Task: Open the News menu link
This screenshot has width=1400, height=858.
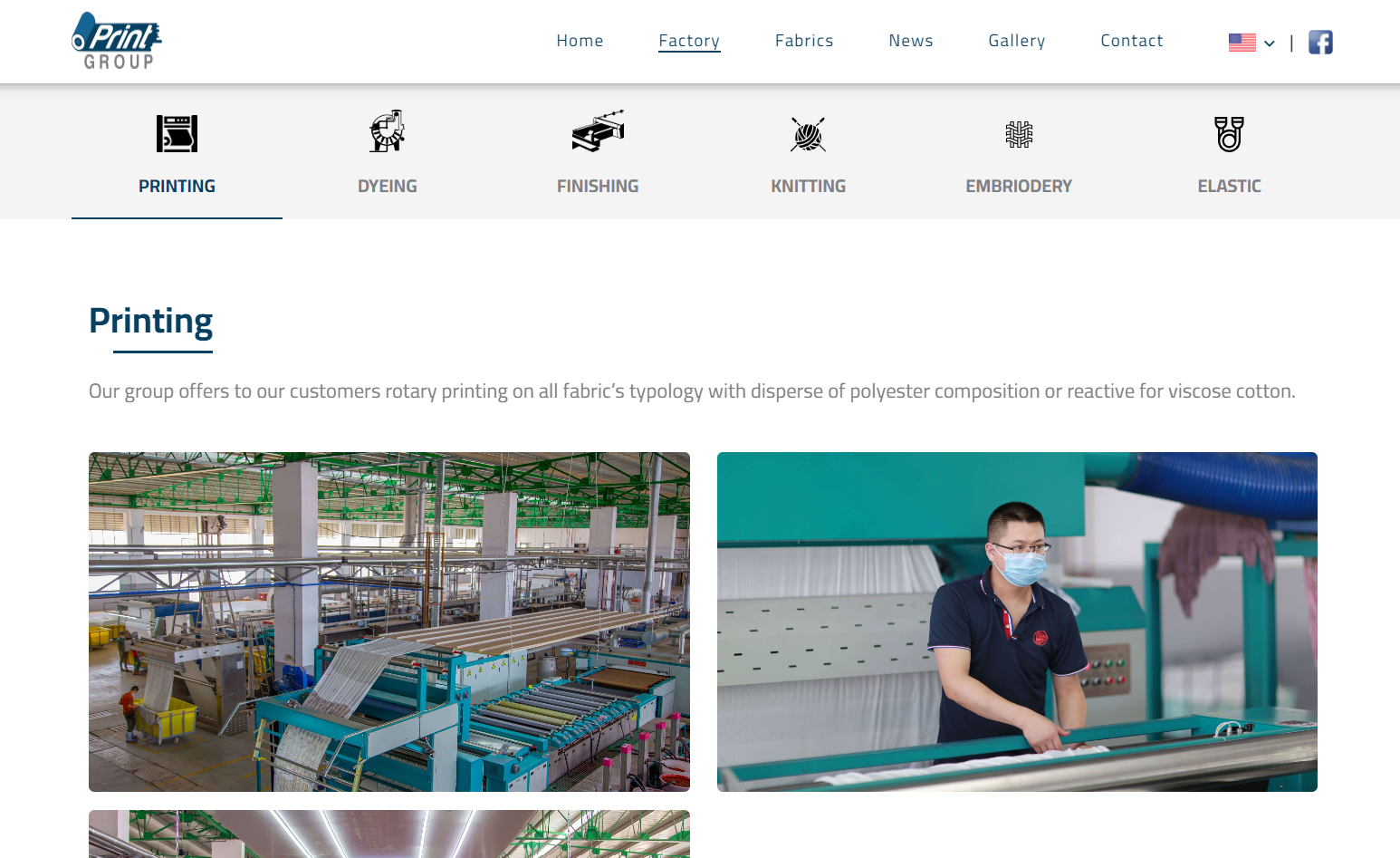Action: click(911, 41)
